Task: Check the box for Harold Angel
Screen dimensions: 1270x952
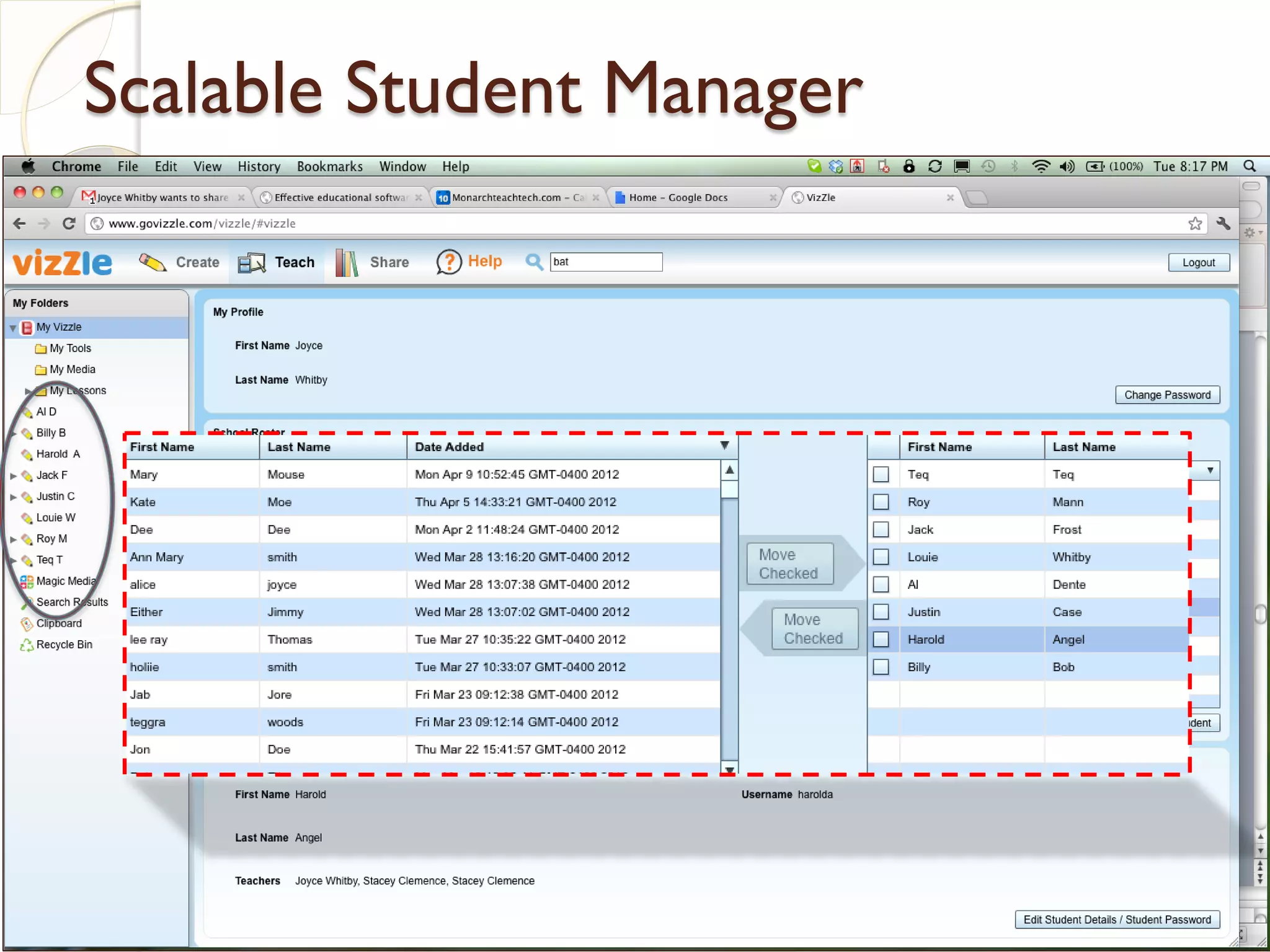Action: pyautogui.click(x=881, y=640)
